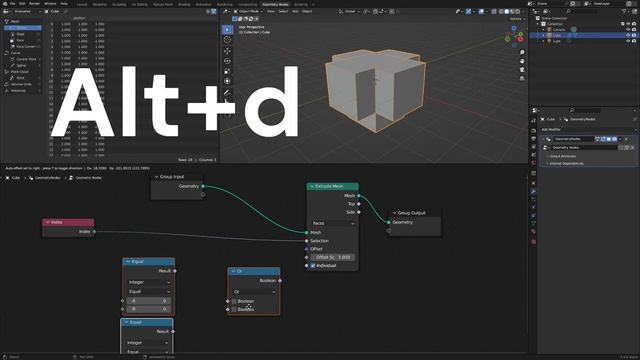Screen dimensions: 640x360
Task: Open the World properties tab
Action: pos(533,163)
